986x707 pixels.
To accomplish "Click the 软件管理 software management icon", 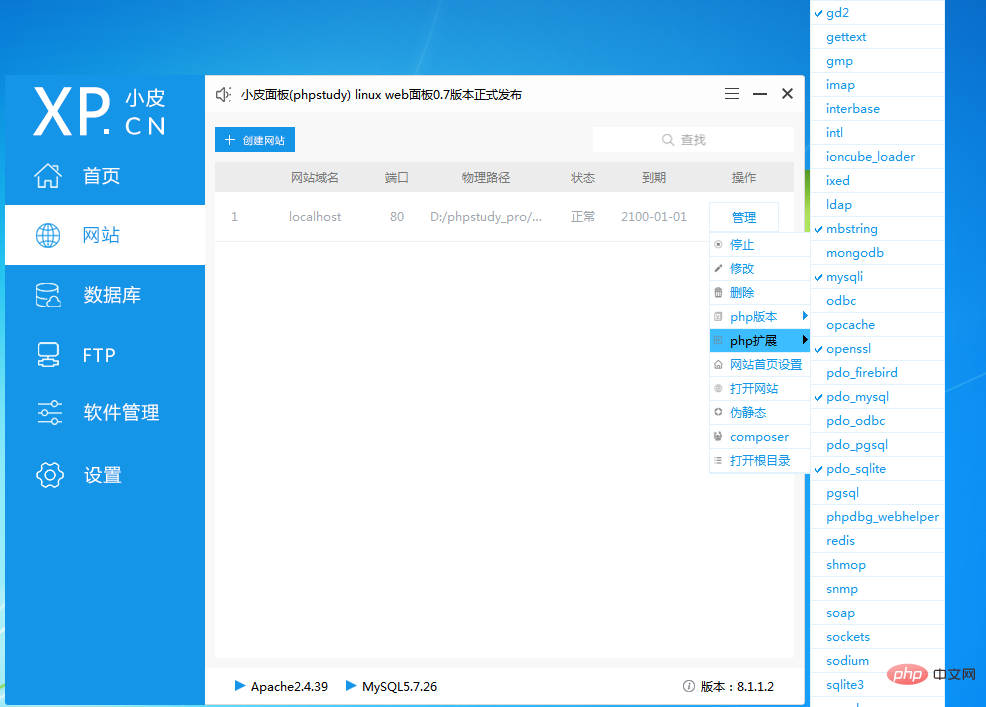I will [48, 412].
